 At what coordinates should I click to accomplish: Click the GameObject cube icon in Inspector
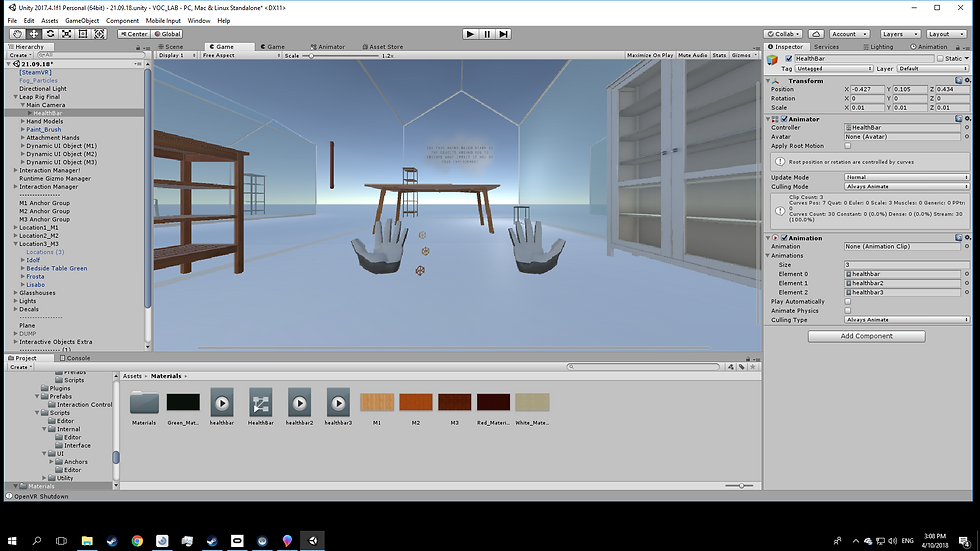click(773, 59)
